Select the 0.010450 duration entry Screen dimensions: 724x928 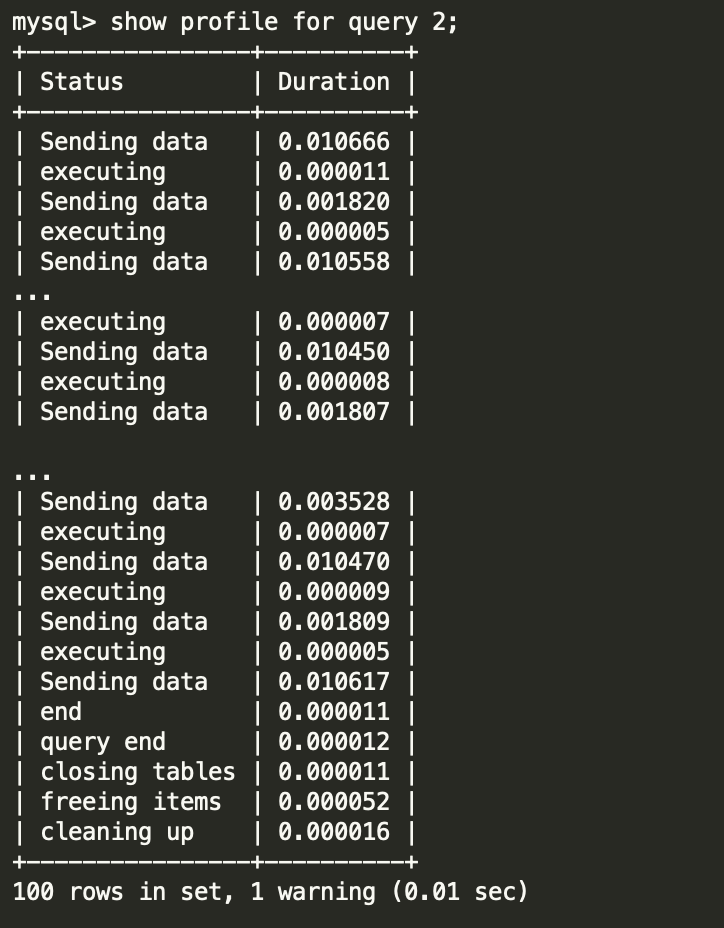333,352
